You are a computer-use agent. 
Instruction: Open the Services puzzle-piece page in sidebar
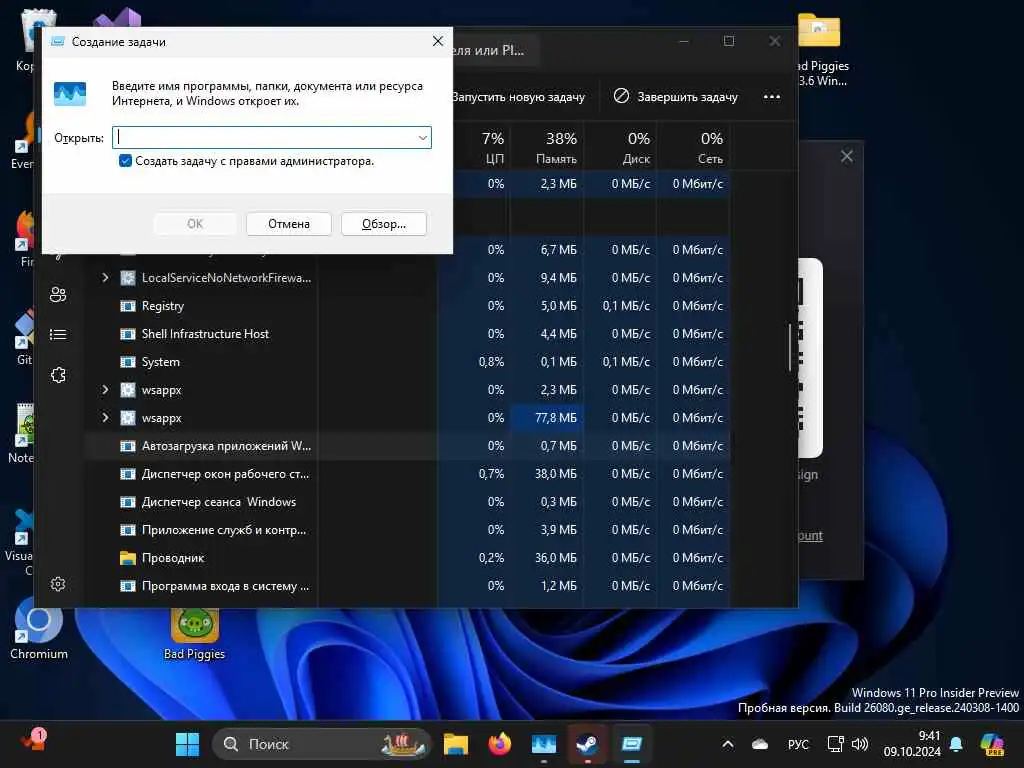coord(58,375)
